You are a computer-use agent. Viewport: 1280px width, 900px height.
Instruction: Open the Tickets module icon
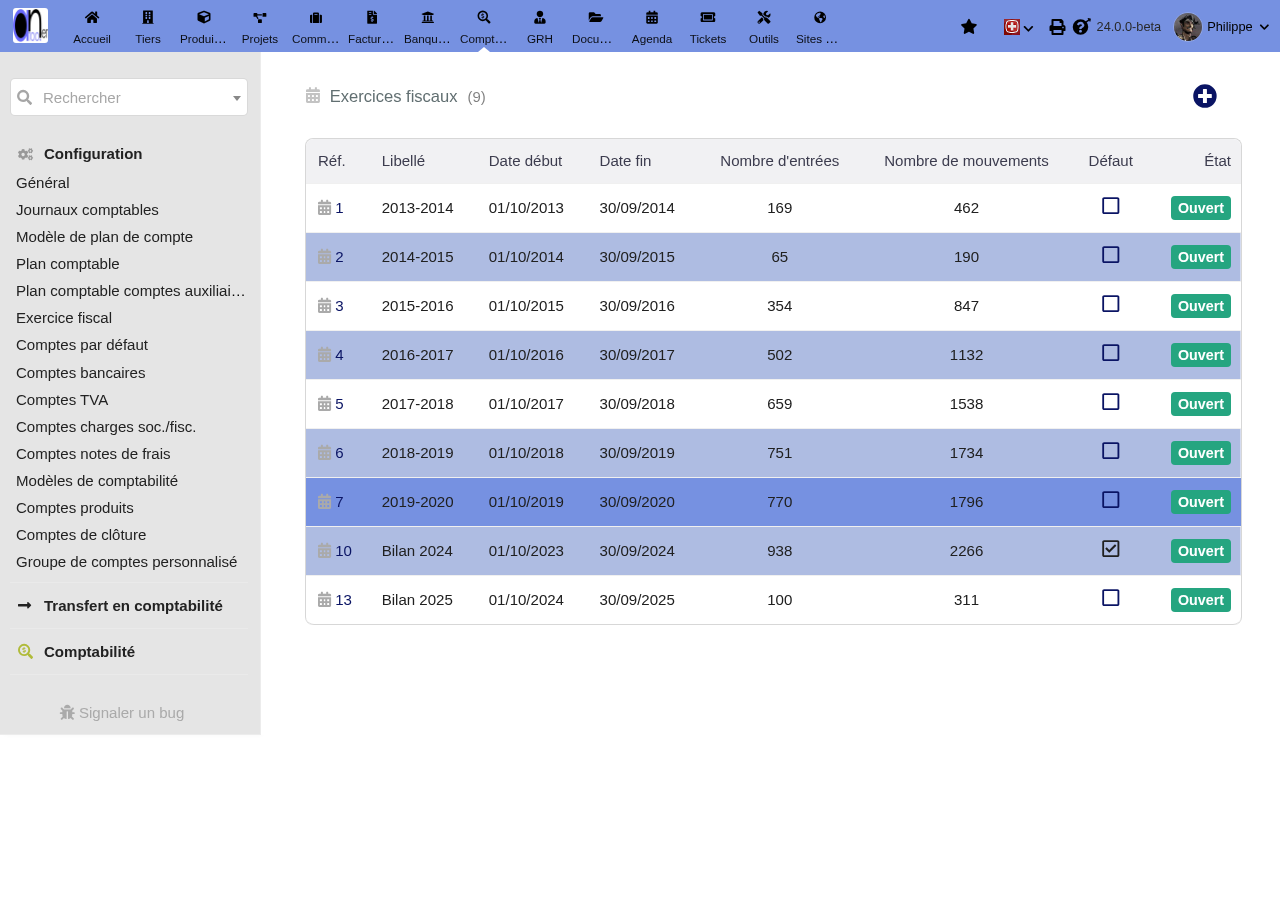tap(708, 26)
